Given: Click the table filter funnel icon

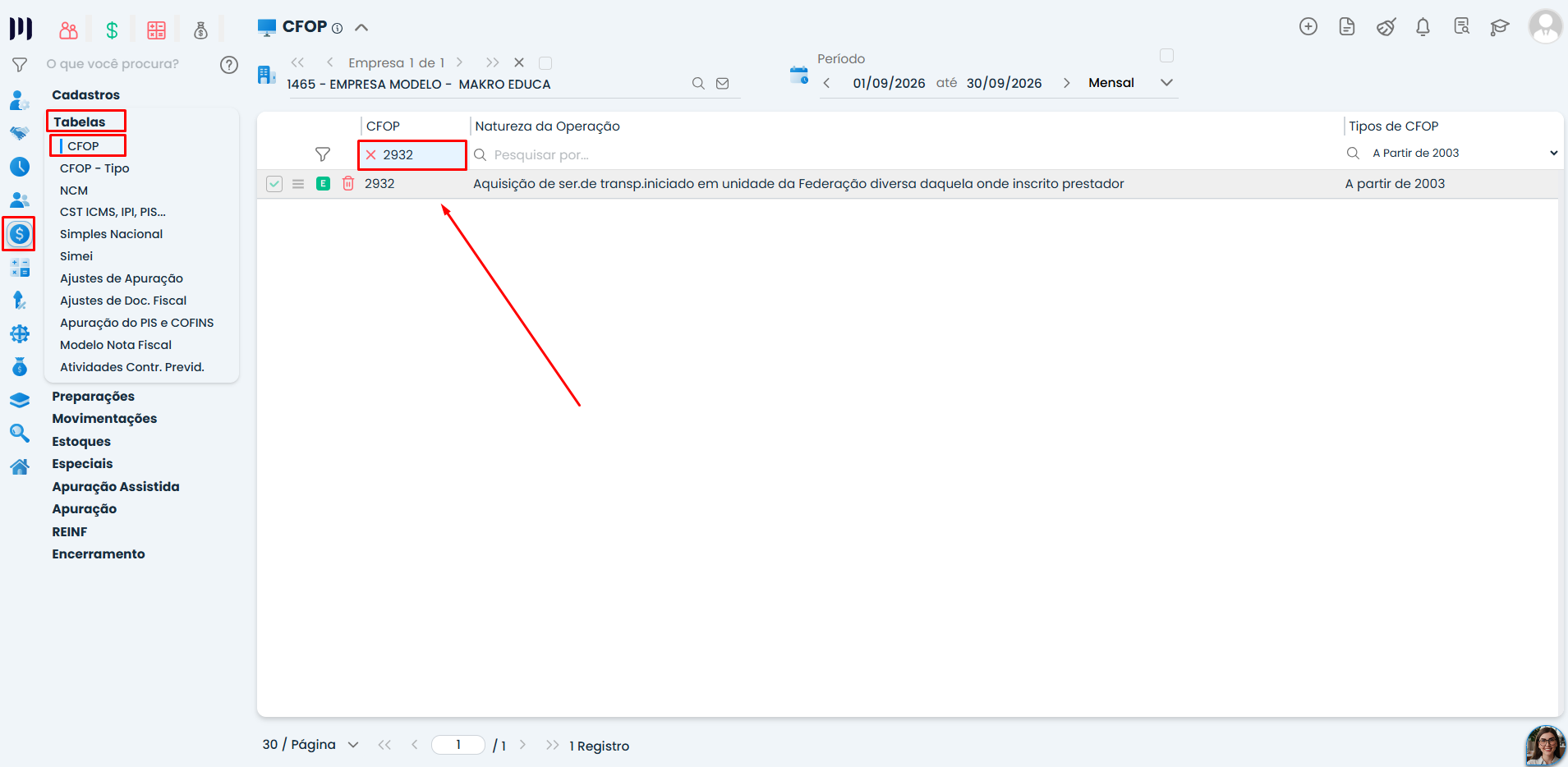Looking at the screenshot, I should (x=323, y=154).
